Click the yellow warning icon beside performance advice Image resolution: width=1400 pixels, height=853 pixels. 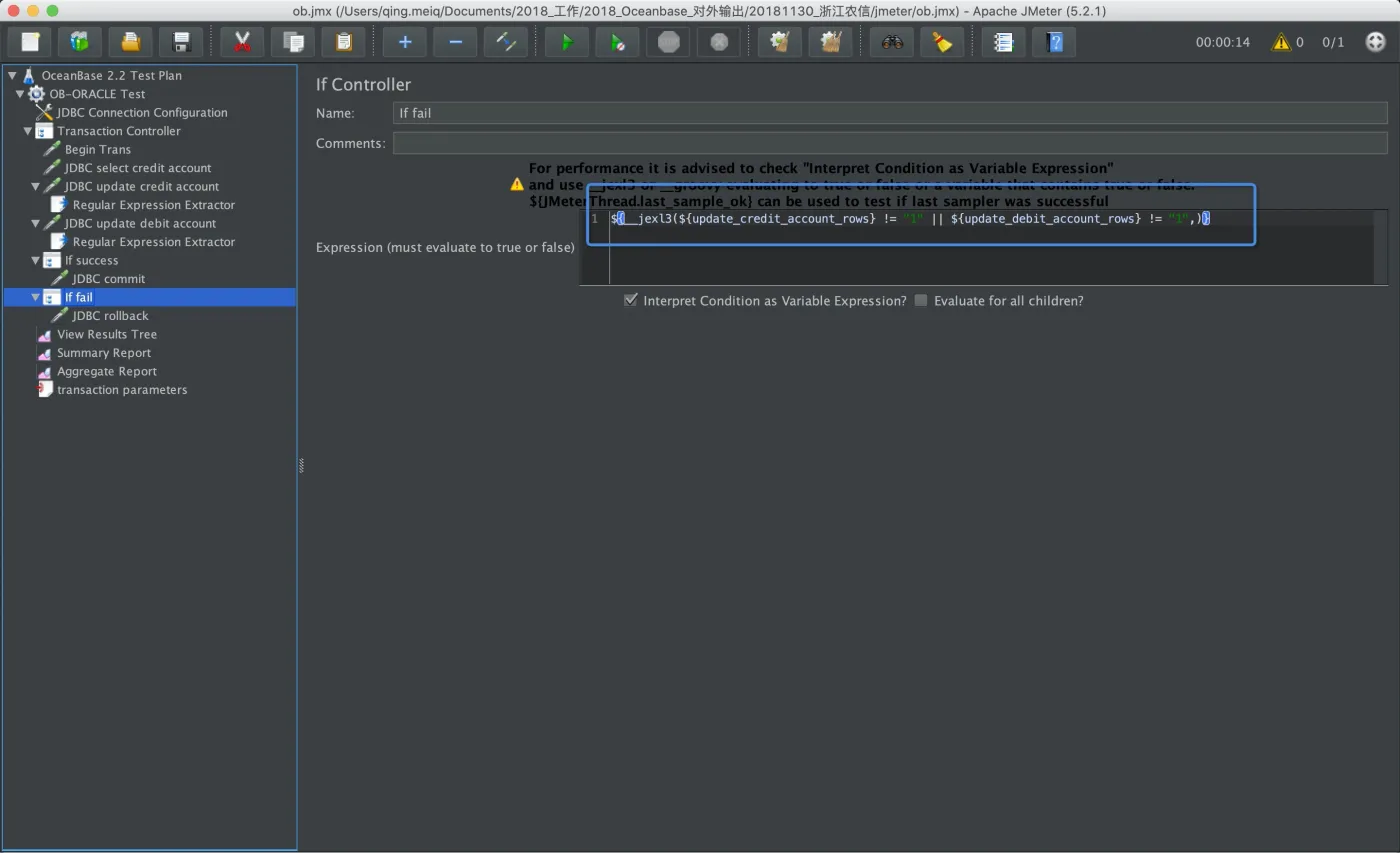[x=517, y=184]
